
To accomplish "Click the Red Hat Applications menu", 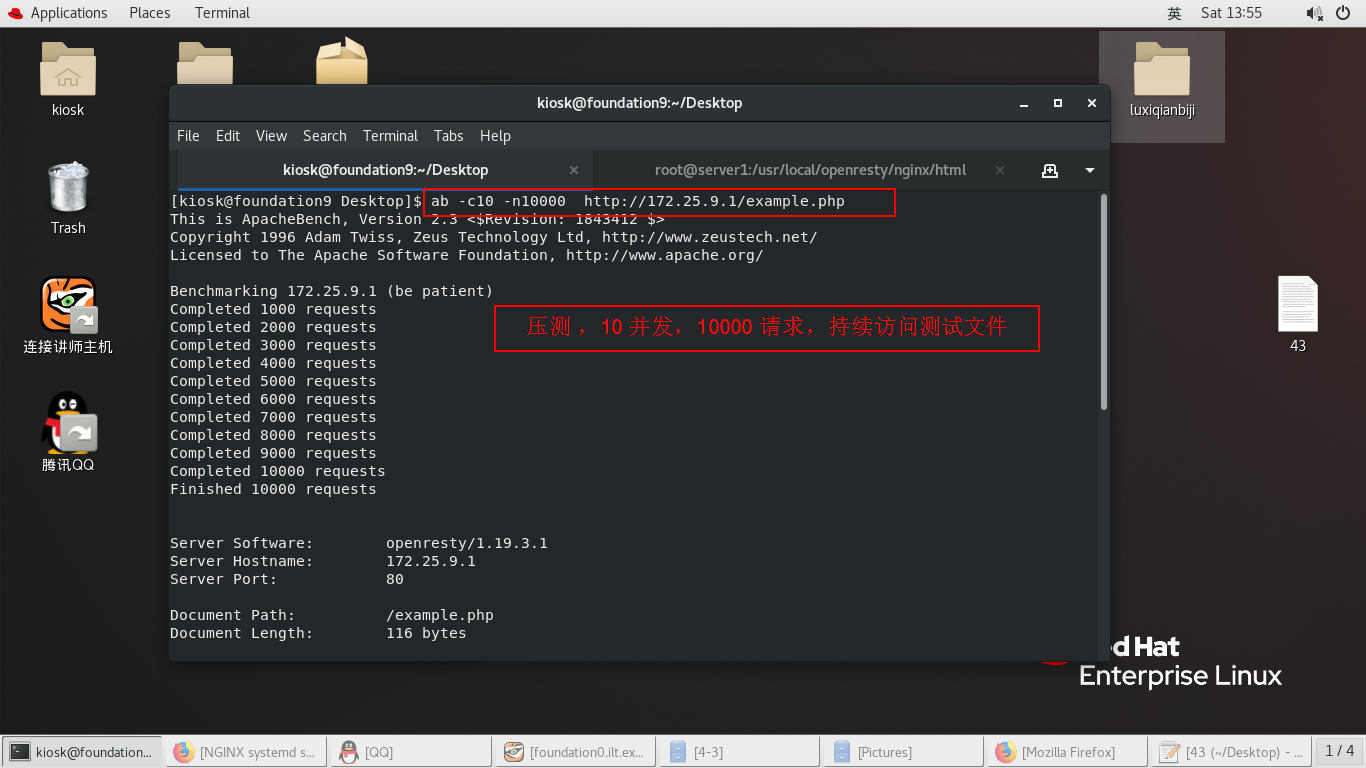I will 57,13.
